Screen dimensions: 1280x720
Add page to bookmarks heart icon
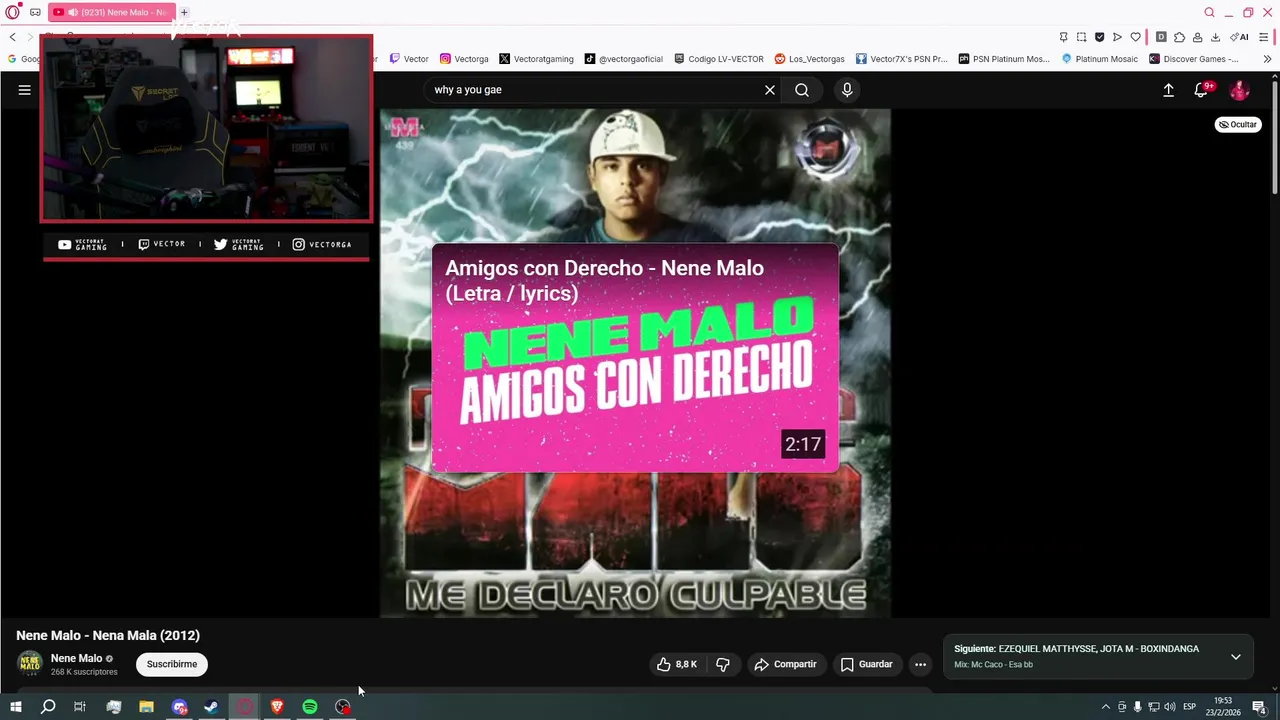1135,37
